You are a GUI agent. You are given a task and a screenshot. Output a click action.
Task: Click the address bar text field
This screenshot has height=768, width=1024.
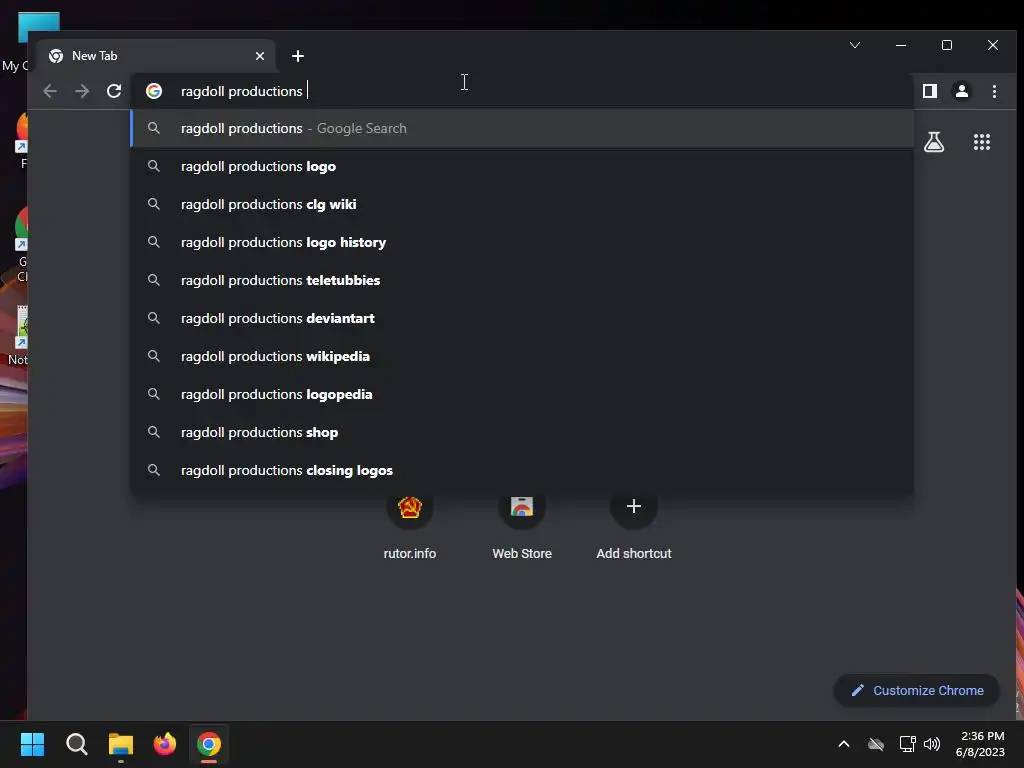[522, 91]
